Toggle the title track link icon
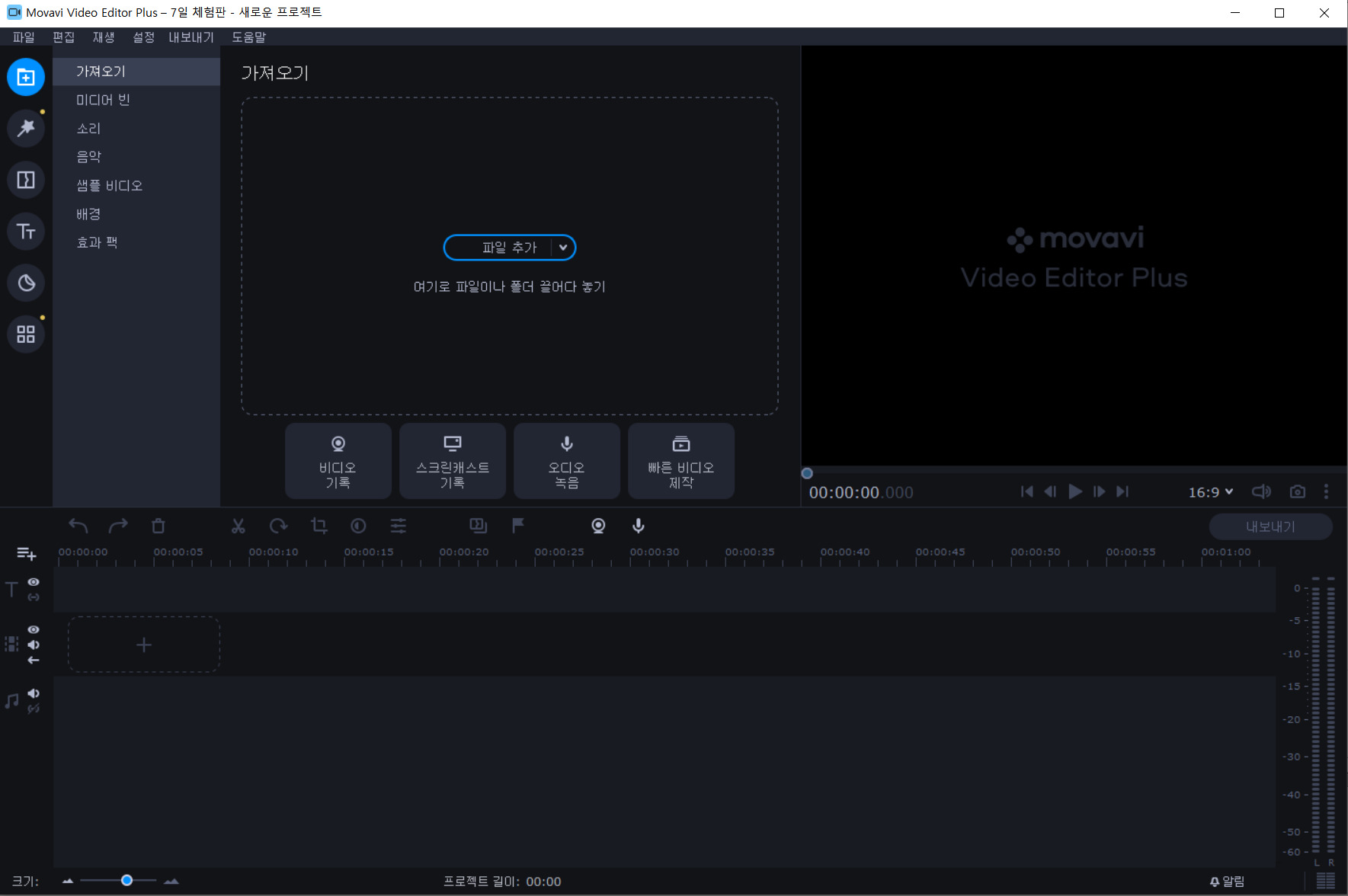The image size is (1348, 896). pyautogui.click(x=34, y=597)
